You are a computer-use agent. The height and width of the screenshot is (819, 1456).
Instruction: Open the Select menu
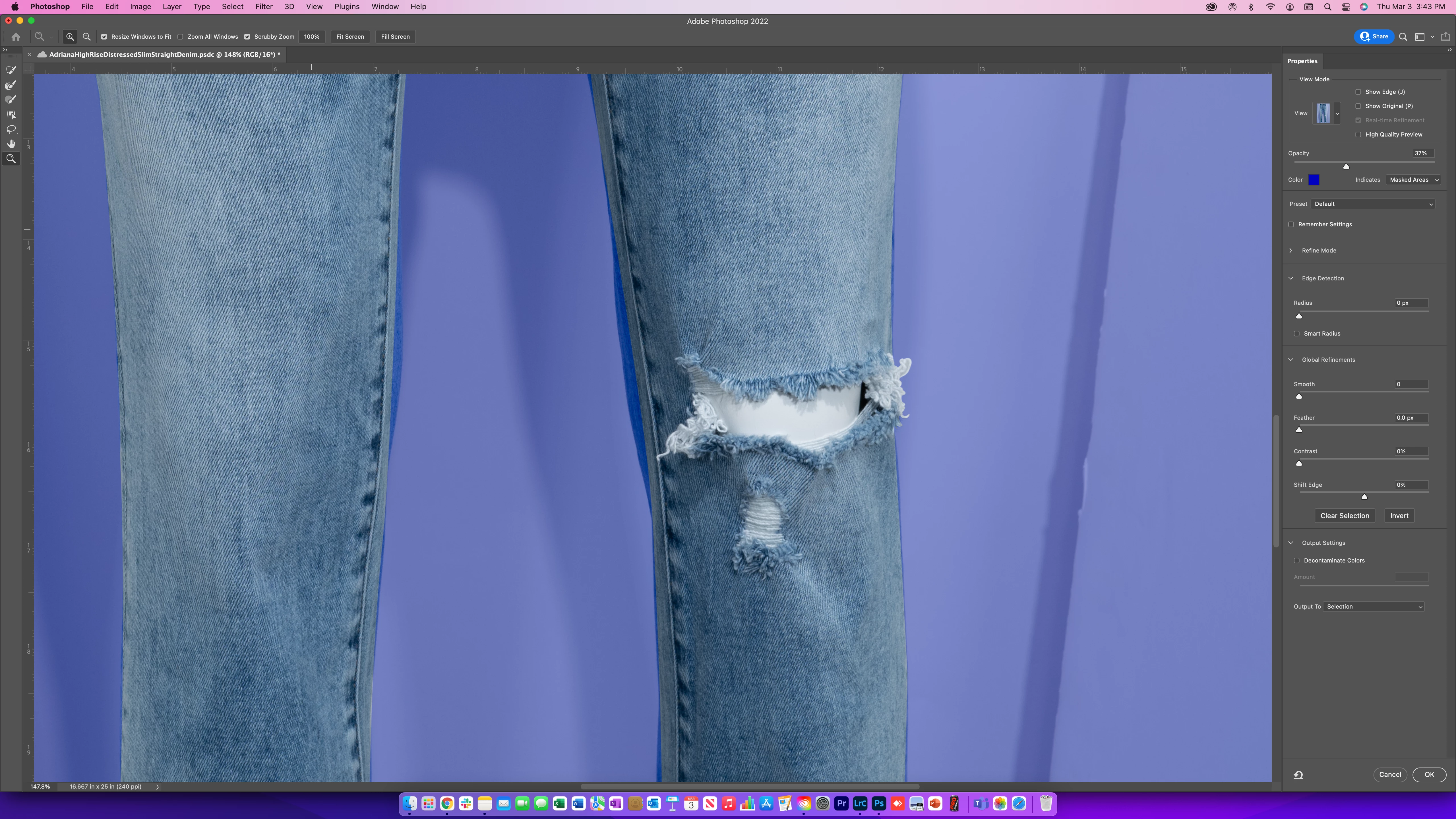click(x=232, y=7)
